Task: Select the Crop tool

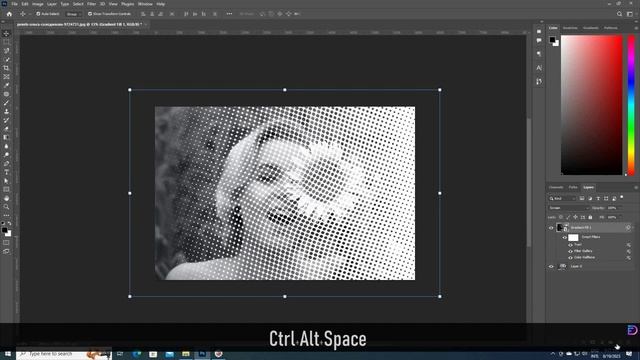Action: tap(6, 68)
